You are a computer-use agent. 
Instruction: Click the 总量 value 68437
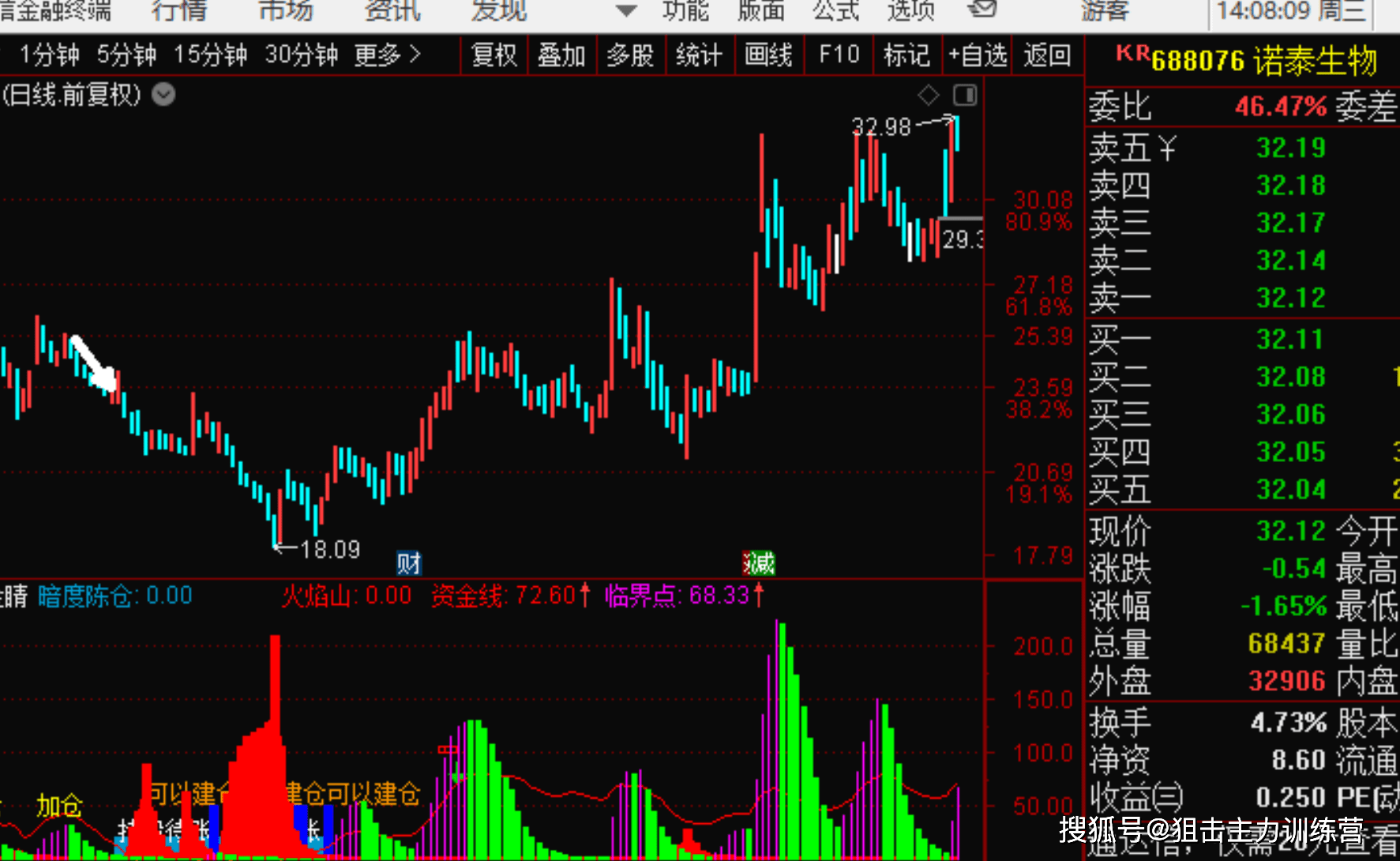pyautogui.click(x=1286, y=644)
